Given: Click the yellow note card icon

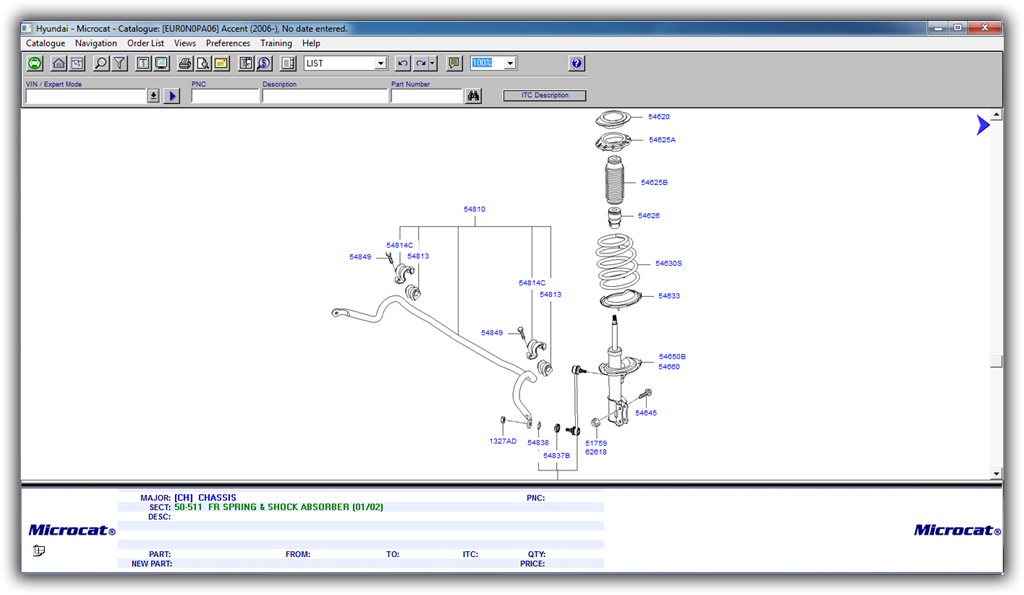Looking at the screenshot, I should (x=221, y=63).
